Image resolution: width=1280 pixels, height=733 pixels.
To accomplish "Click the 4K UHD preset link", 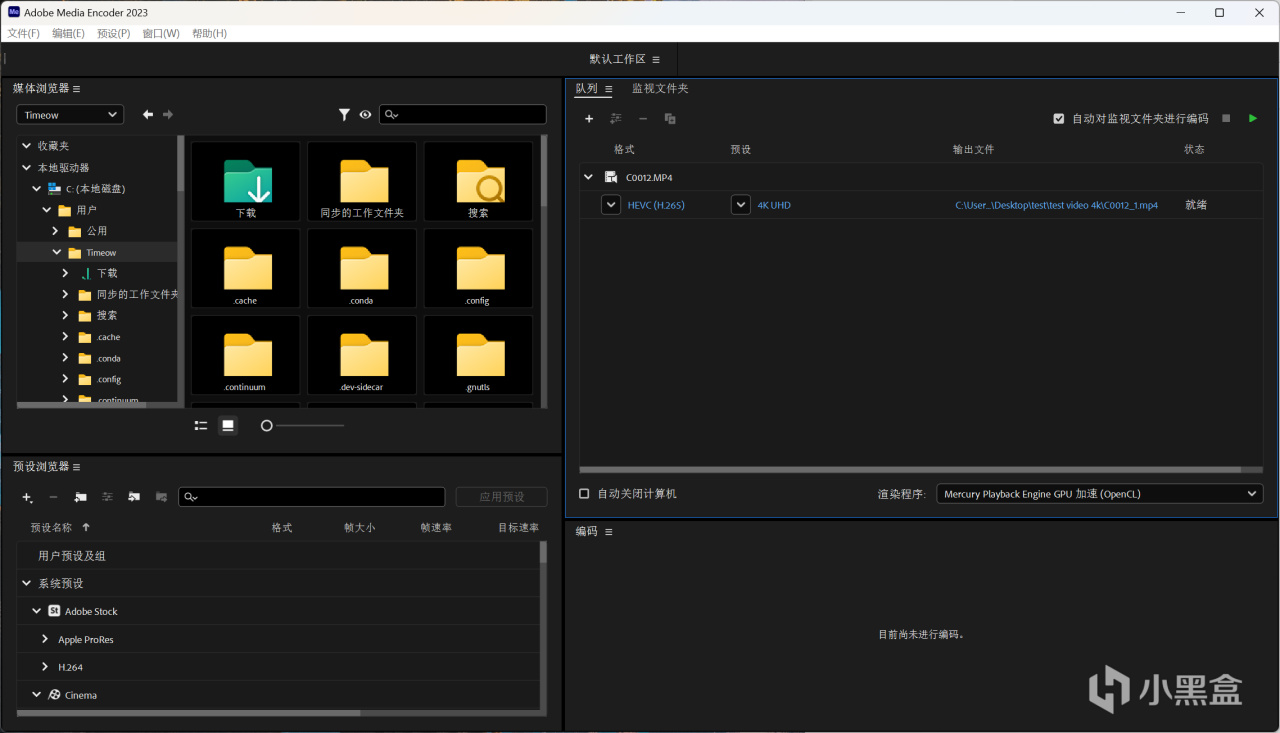I will click(774, 205).
